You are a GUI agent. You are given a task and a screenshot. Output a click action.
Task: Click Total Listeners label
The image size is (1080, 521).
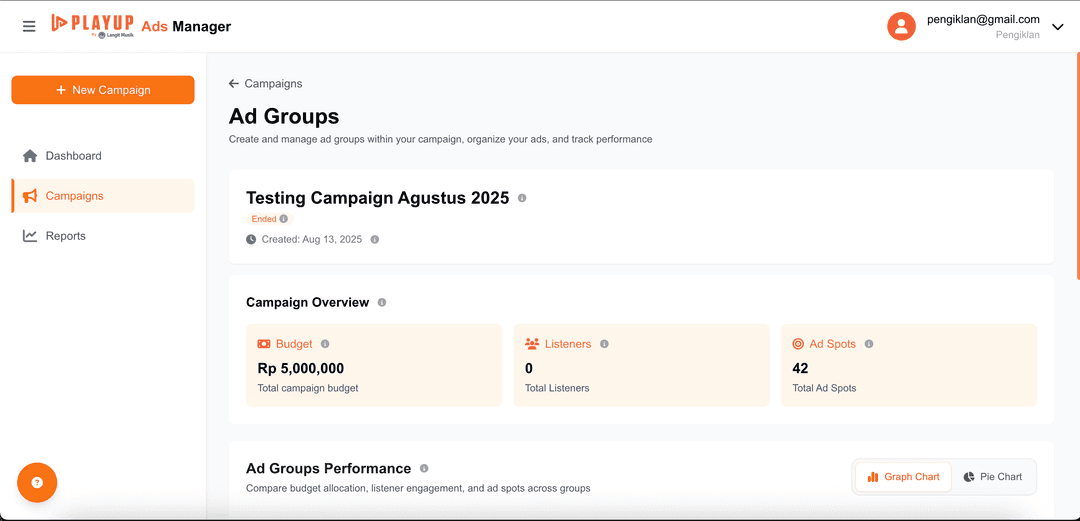pyautogui.click(x=557, y=388)
